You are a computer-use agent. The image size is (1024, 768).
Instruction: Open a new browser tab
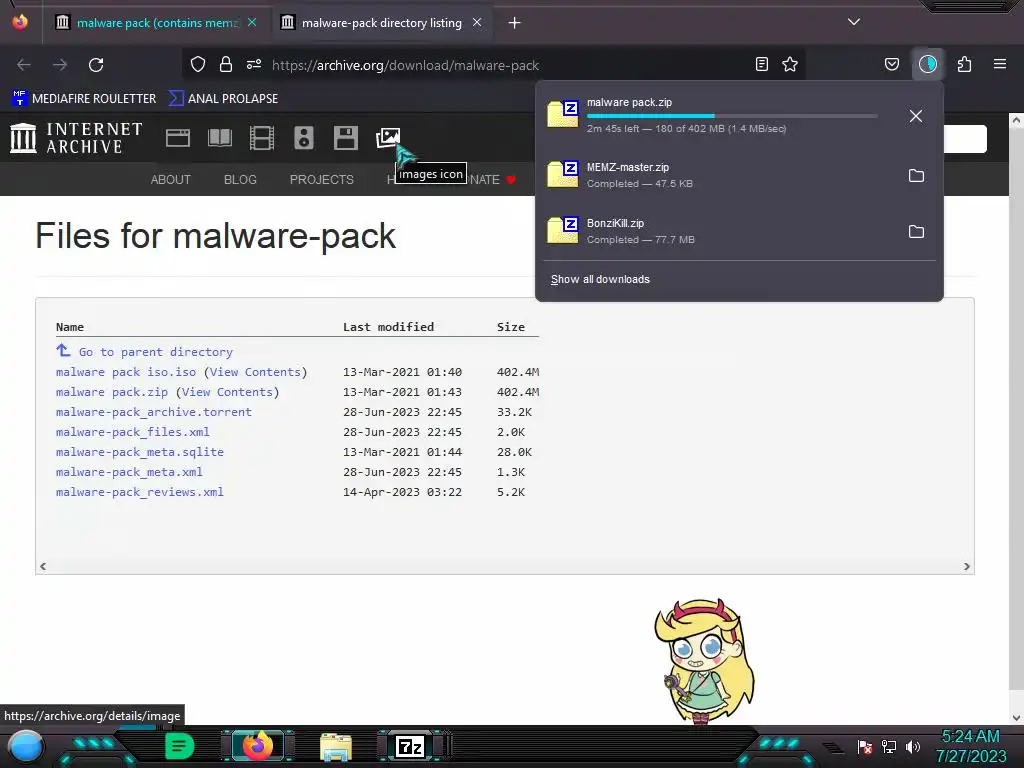[x=515, y=23]
